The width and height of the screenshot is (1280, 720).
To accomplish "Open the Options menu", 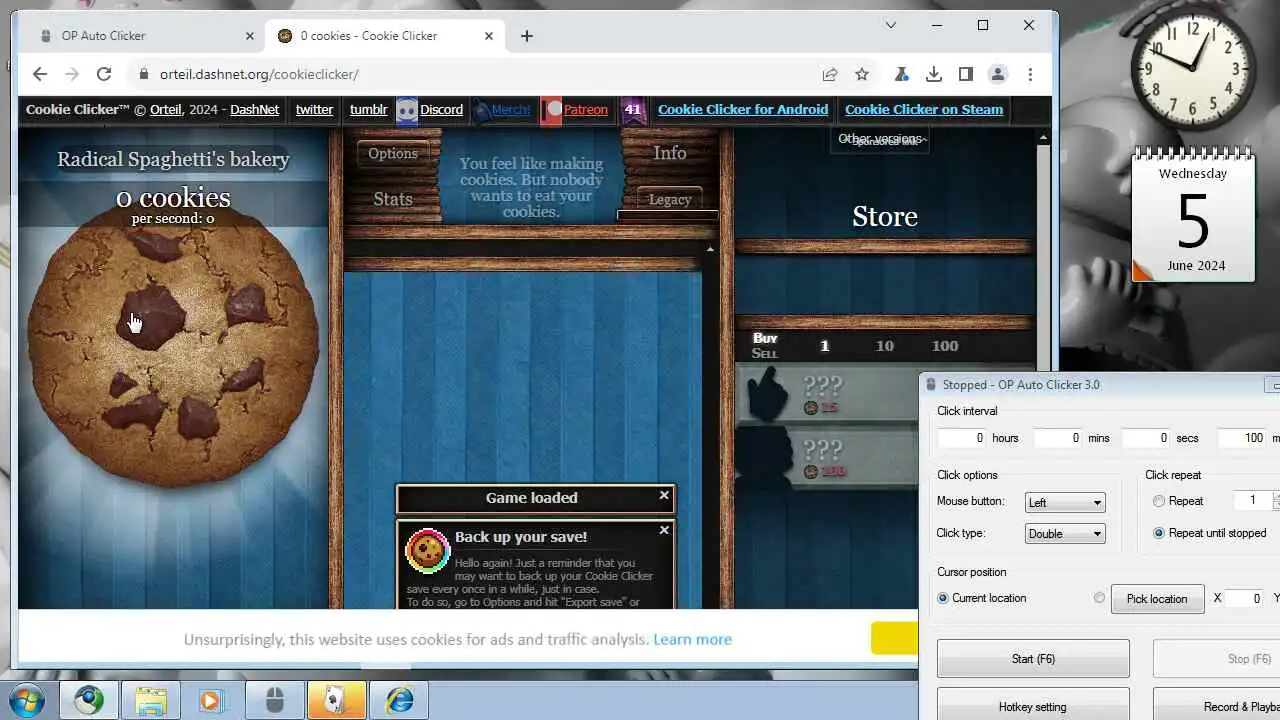I will tap(393, 154).
